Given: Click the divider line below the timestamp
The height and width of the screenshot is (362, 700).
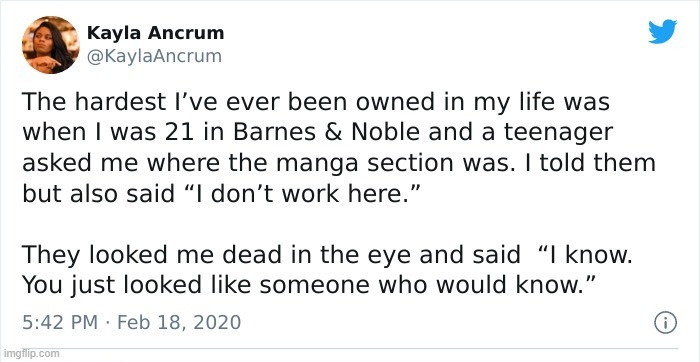Looking at the screenshot, I should point(350,347).
